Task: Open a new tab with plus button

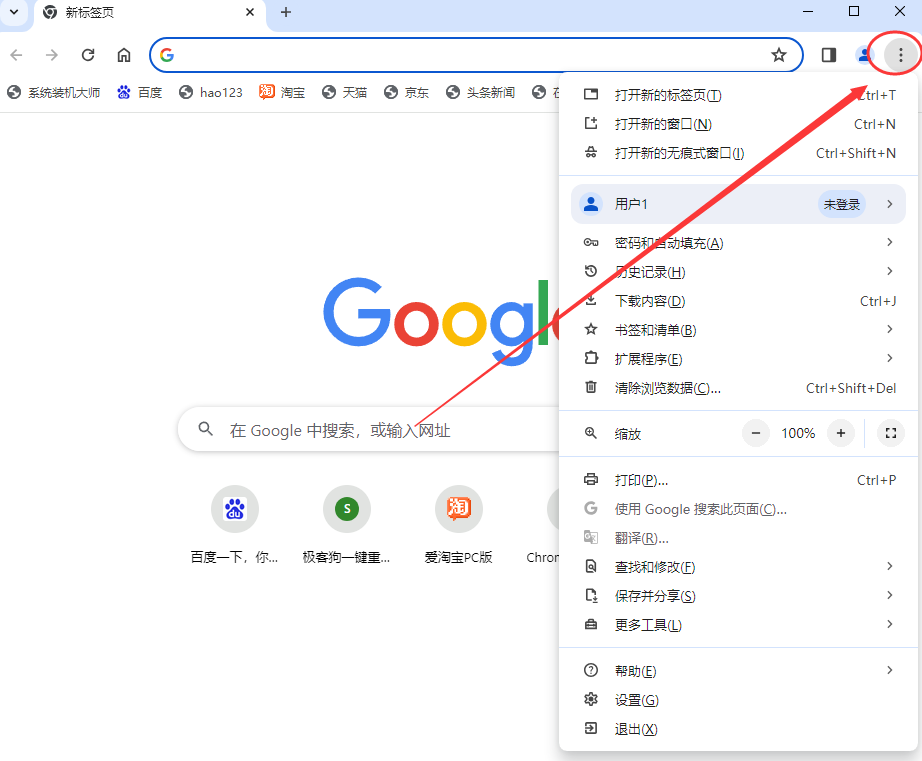Action: [x=286, y=12]
